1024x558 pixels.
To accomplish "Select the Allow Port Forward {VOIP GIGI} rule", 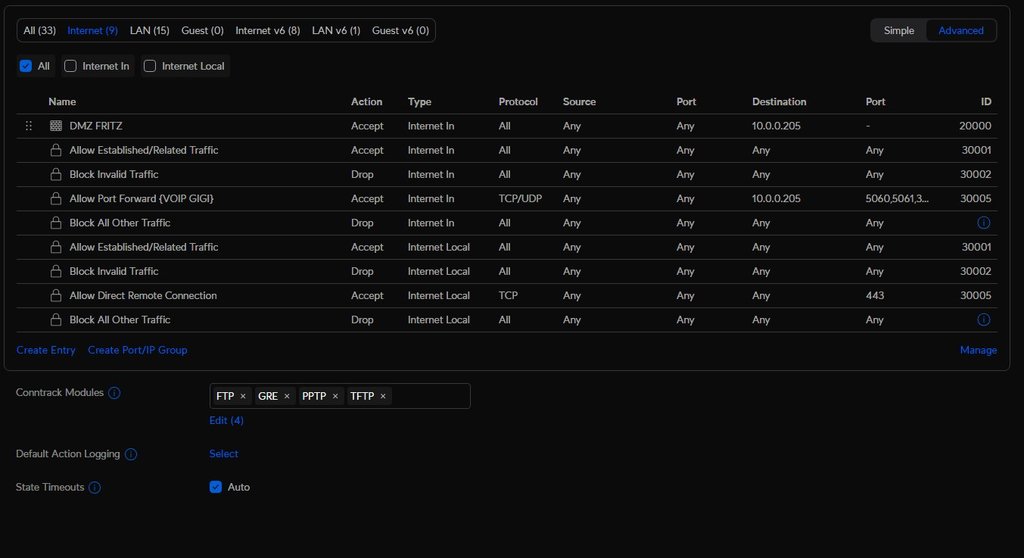I will click(x=142, y=198).
